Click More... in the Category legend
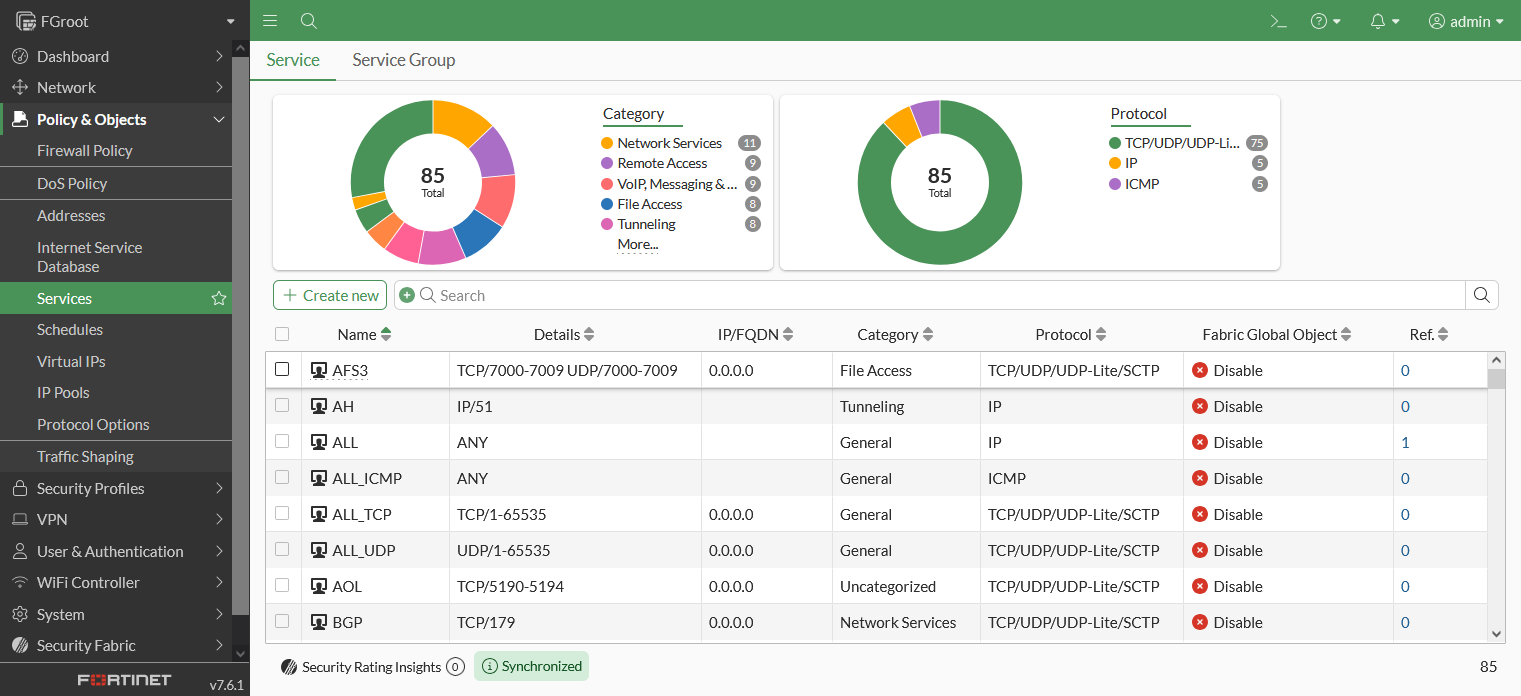Screen dimensions: 1521x696 click(637, 244)
